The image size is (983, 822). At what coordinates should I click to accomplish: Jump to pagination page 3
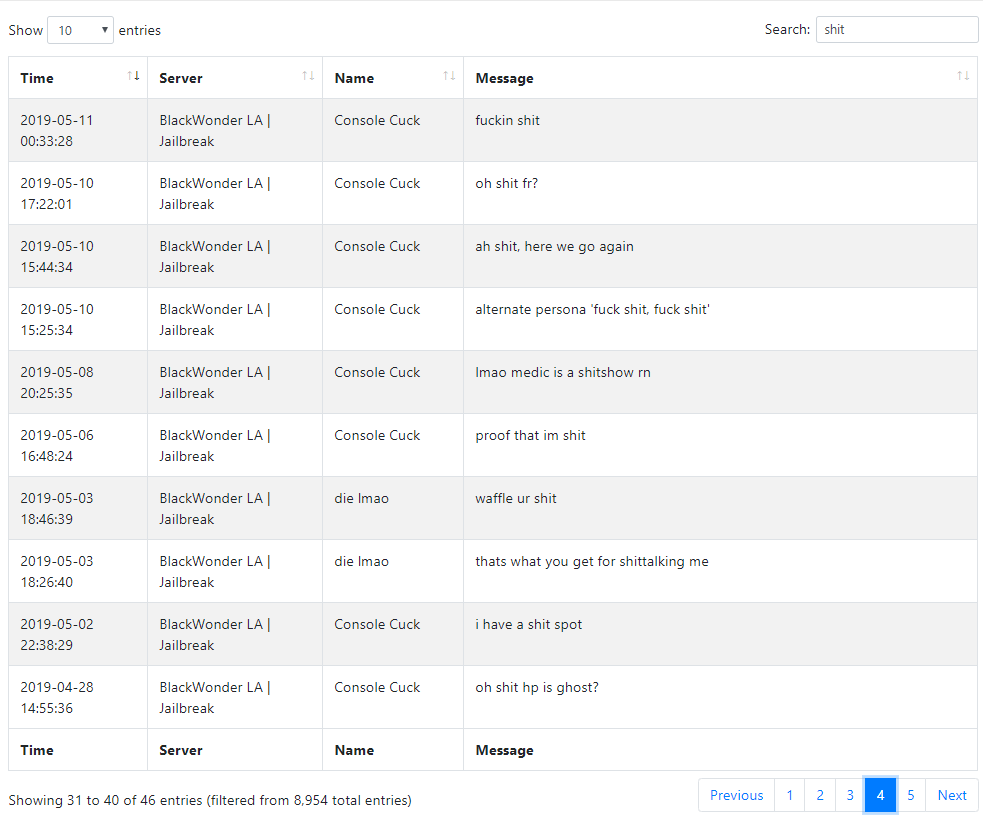click(849, 795)
